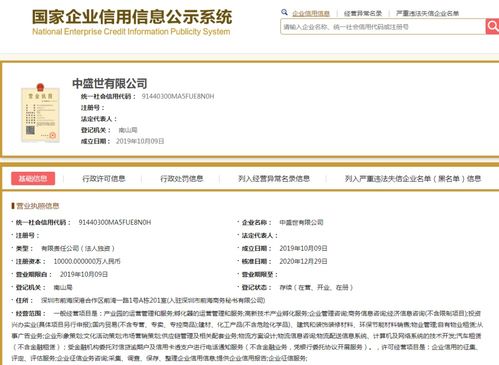Screen dimensions: 499x365
Task: Focus the enterprise name search field
Action: coord(383,27)
